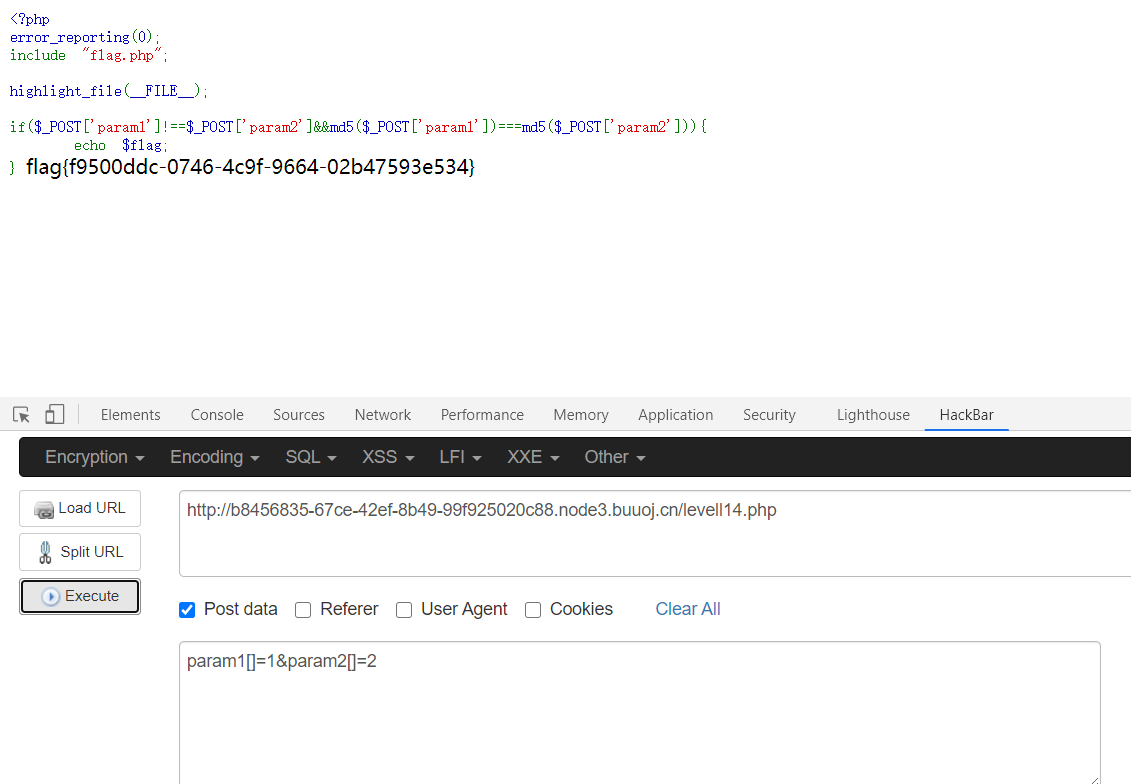The height and width of the screenshot is (784, 1131).
Task: Click the Execute button
Action: point(80,594)
